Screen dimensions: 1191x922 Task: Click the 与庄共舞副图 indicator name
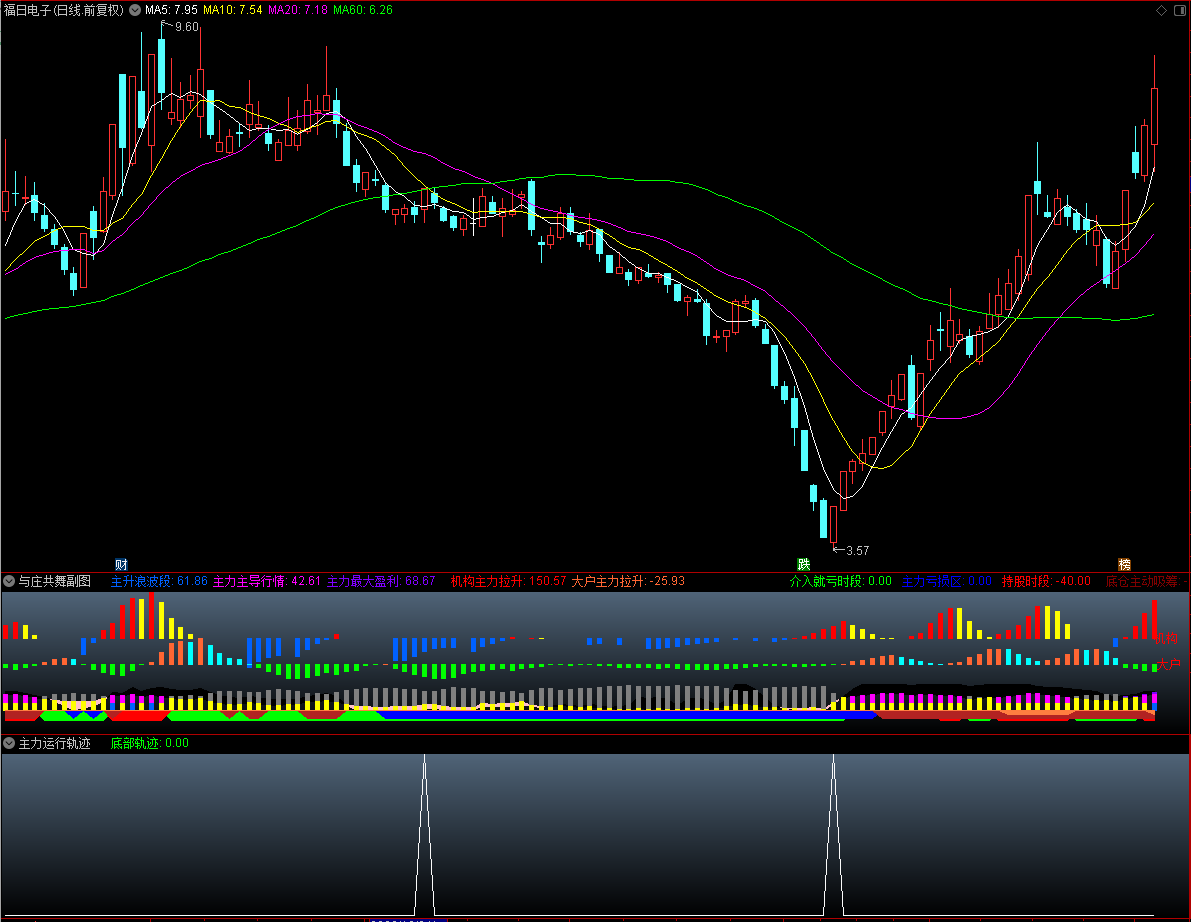(x=55, y=581)
